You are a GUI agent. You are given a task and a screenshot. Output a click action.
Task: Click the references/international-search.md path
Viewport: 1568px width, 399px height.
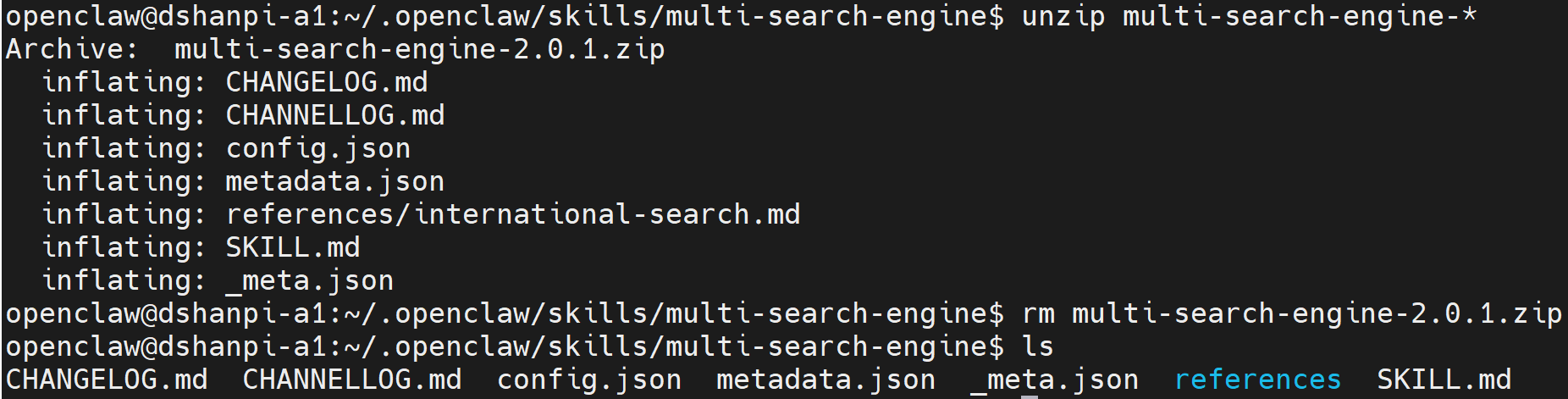[512, 214]
